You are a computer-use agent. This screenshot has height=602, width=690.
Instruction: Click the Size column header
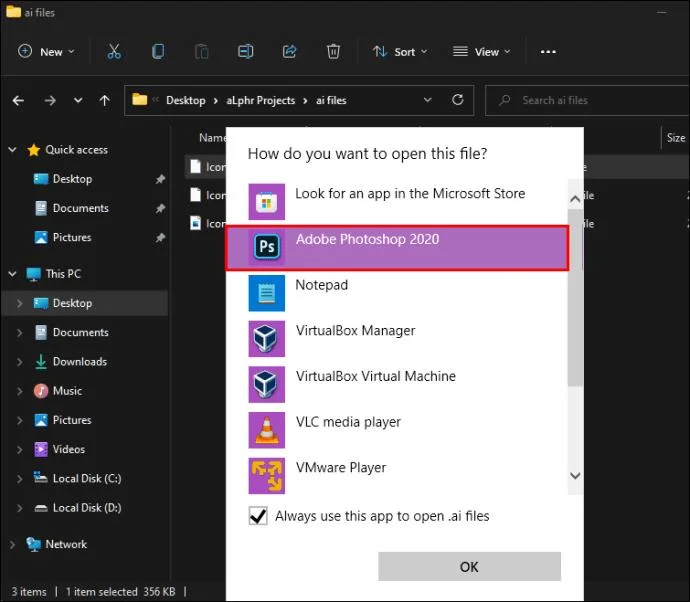pyautogui.click(x=675, y=138)
